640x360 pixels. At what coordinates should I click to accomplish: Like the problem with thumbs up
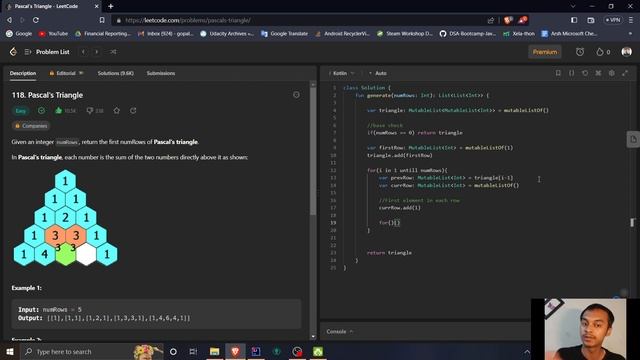pyautogui.click(x=65, y=111)
